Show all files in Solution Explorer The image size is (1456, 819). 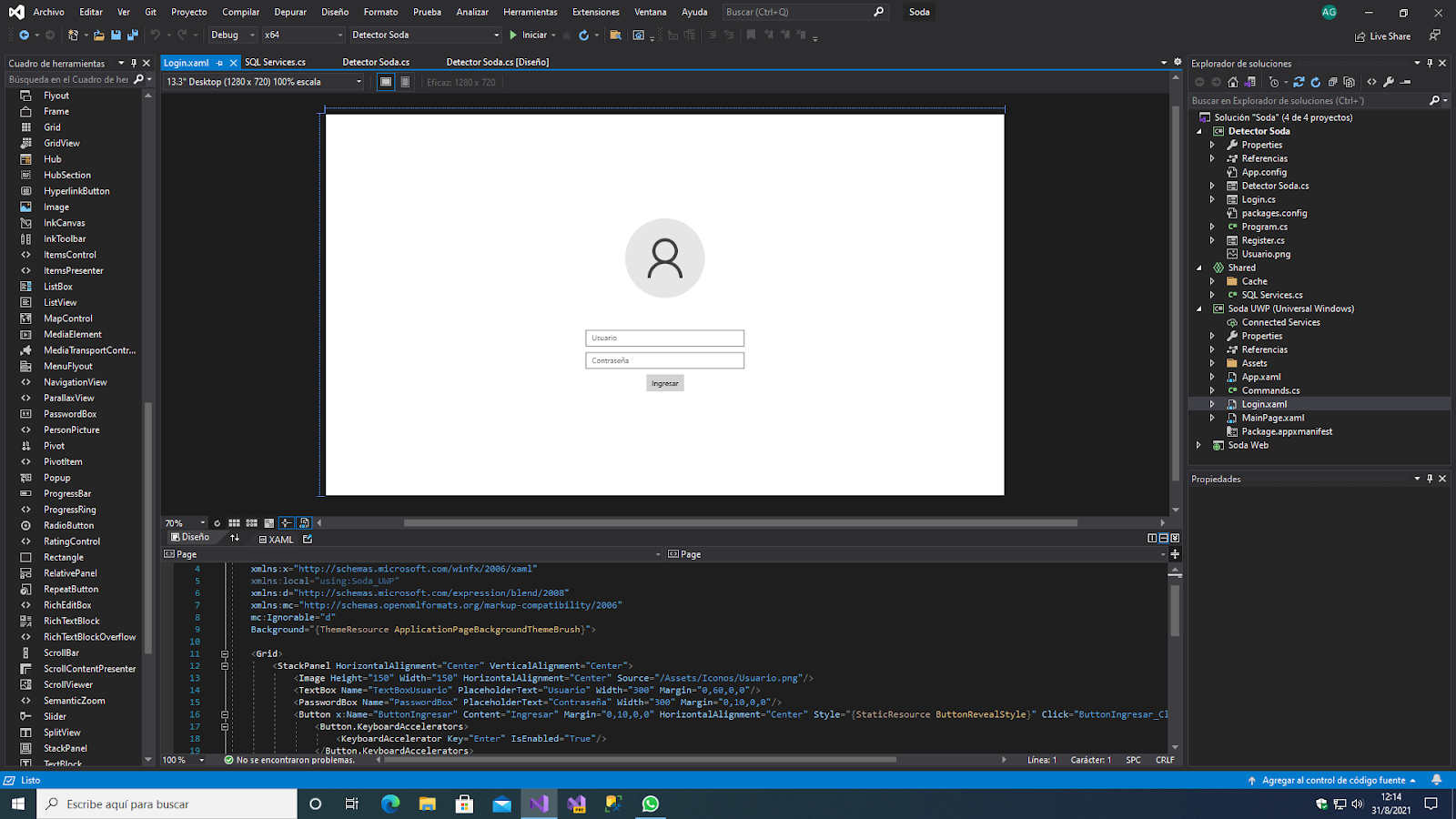(x=1349, y=82)
